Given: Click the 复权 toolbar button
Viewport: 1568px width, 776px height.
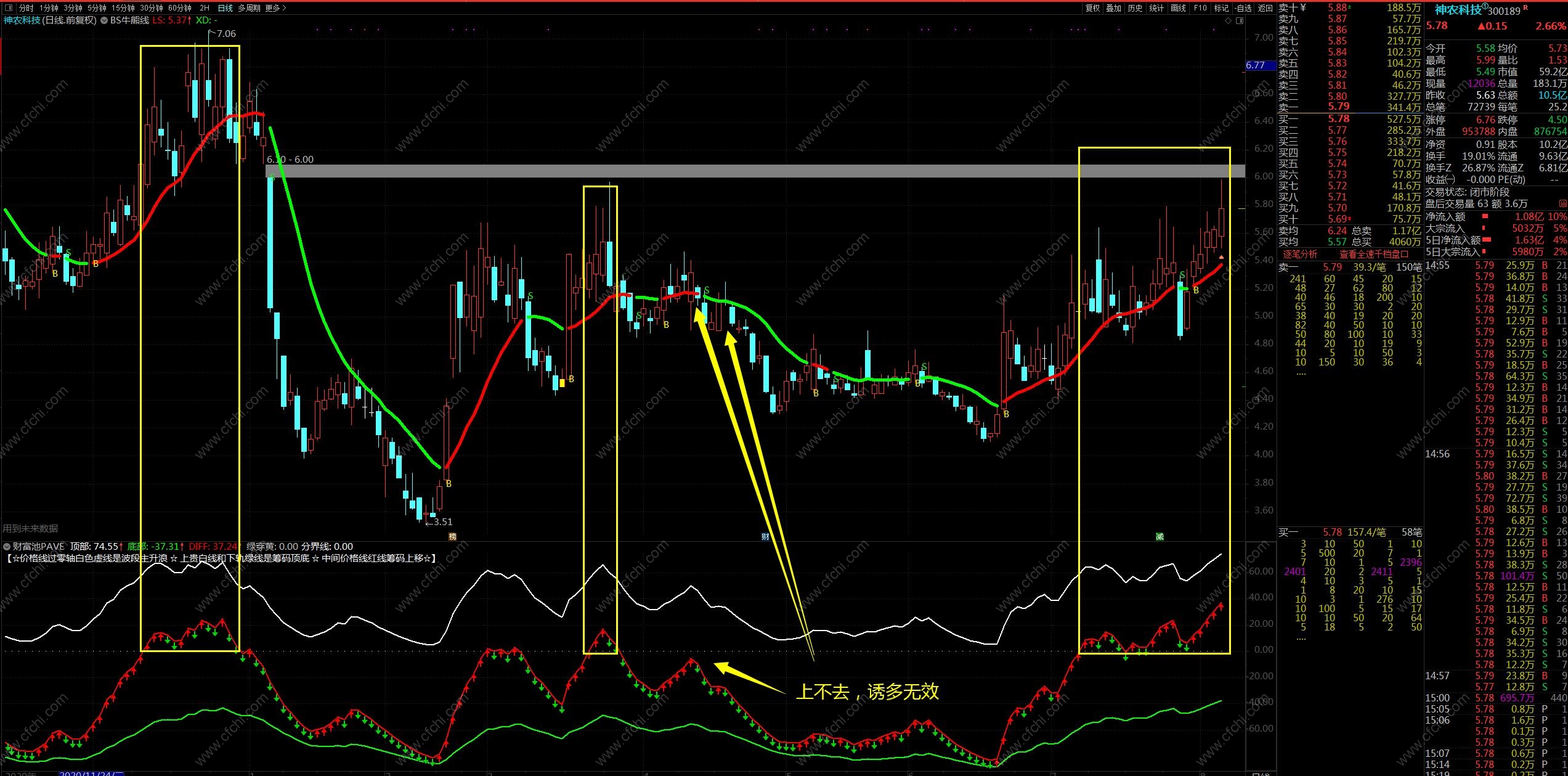Looking at the screenshot, I should click(x=1092, y=8).
